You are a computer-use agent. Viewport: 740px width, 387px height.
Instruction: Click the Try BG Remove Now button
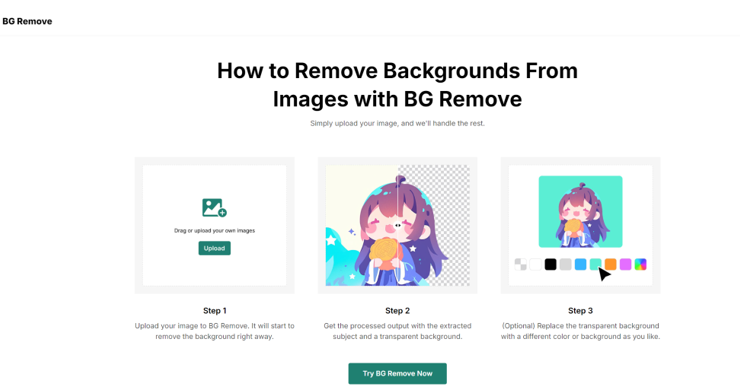pos(397,373)
